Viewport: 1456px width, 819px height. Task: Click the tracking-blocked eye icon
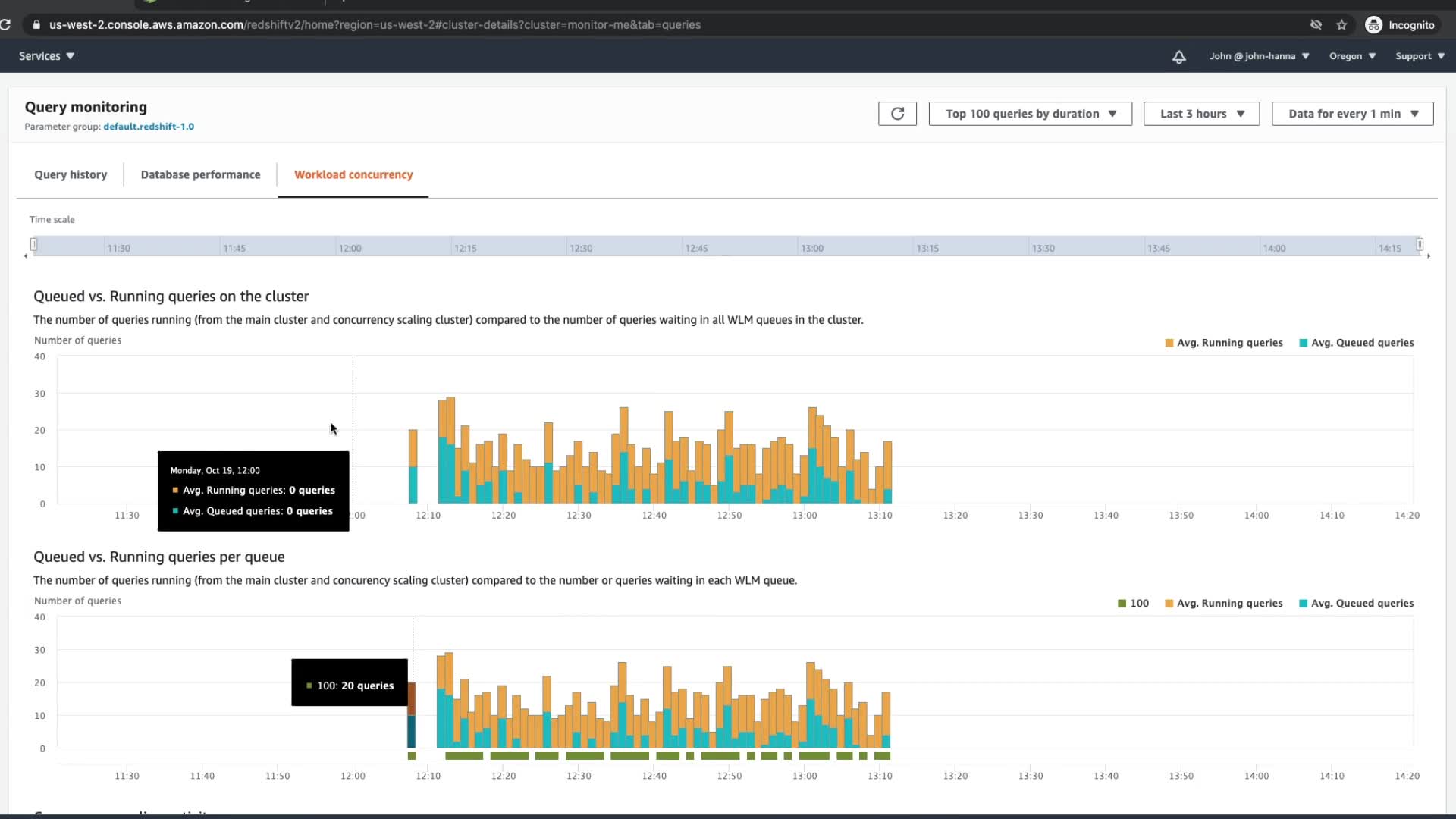click(1316, 25)
